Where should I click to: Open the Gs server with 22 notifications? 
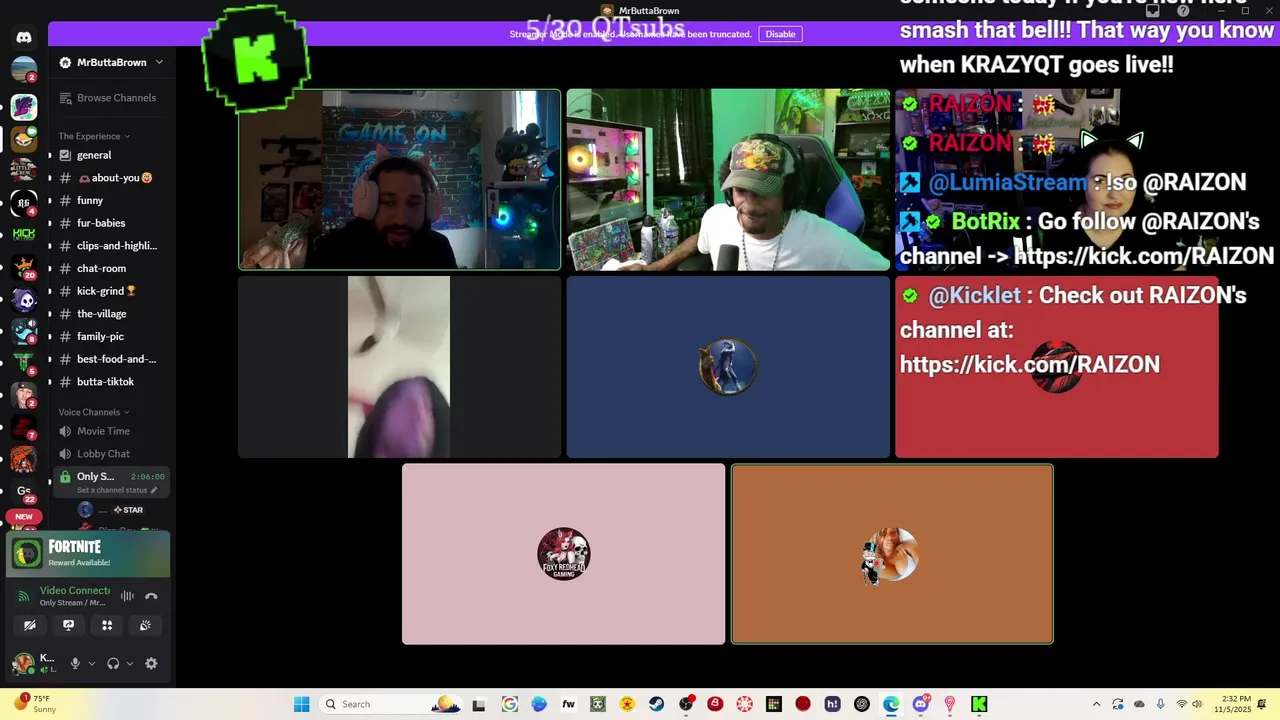24,491
